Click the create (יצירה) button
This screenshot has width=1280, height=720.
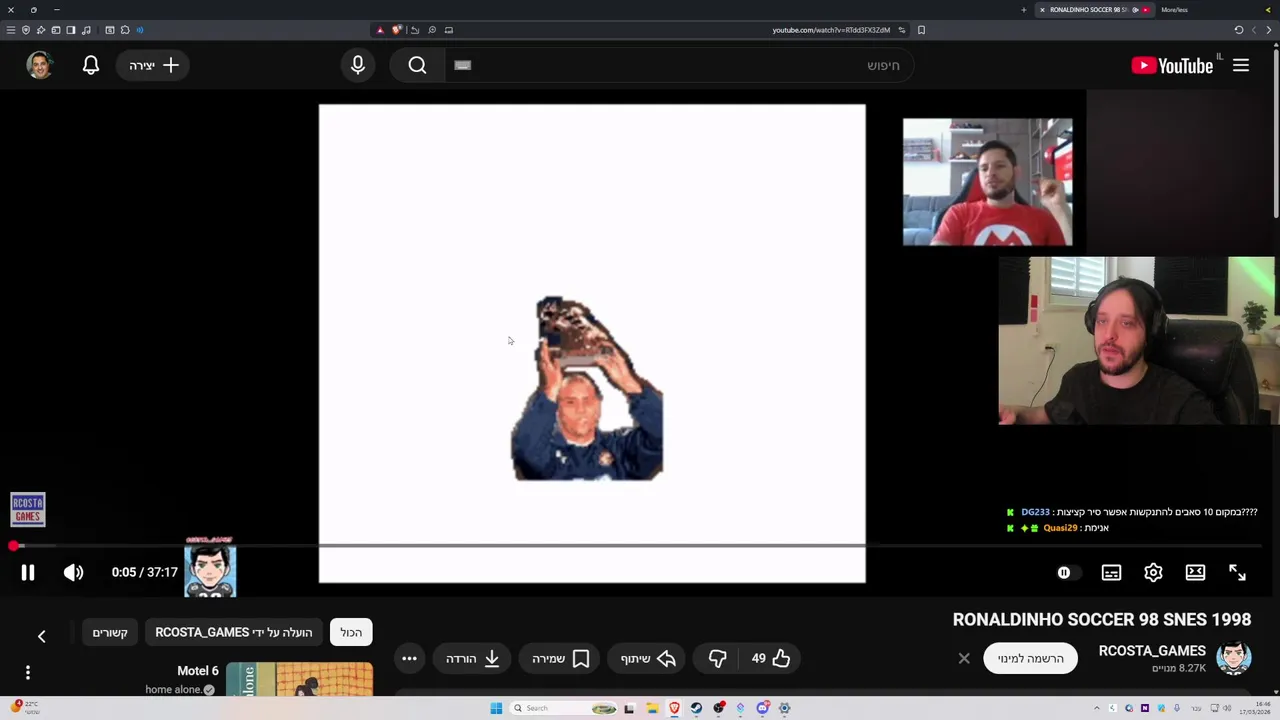click(154, 65)
